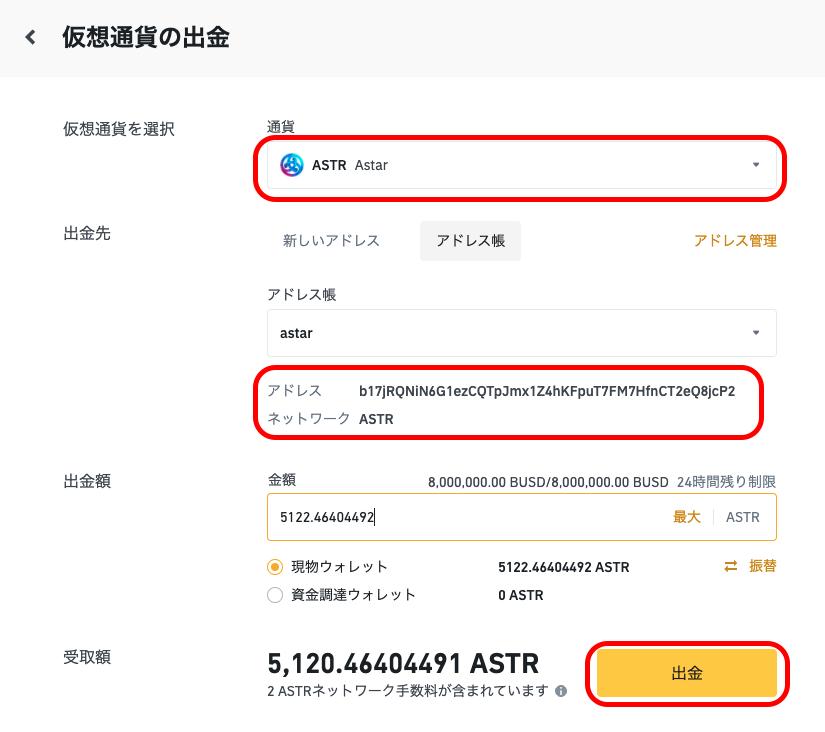
Task: Click the 最大 max amount button
Action: click(x=687, y=517)
